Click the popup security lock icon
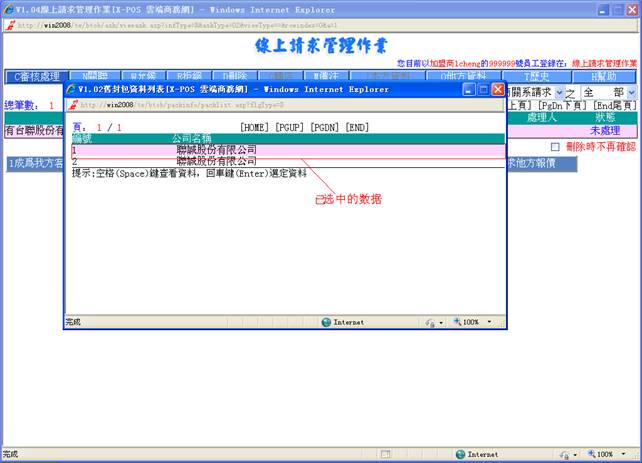Viewport: 642px width, 463px height. [x=432, y=322]
